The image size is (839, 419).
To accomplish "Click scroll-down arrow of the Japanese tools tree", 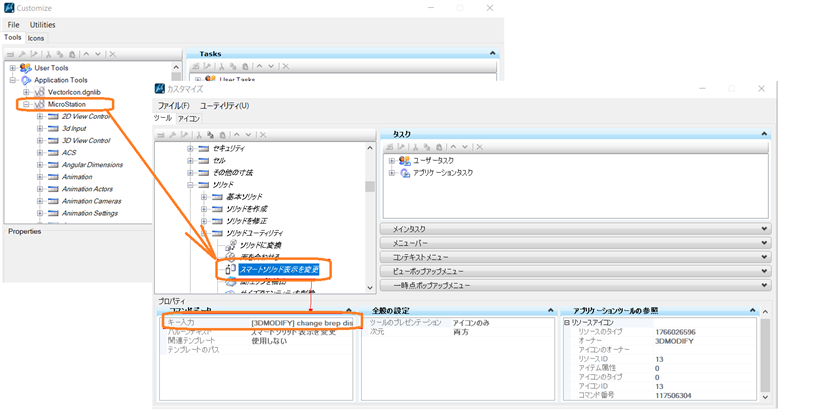I will [x=370, y=288].
